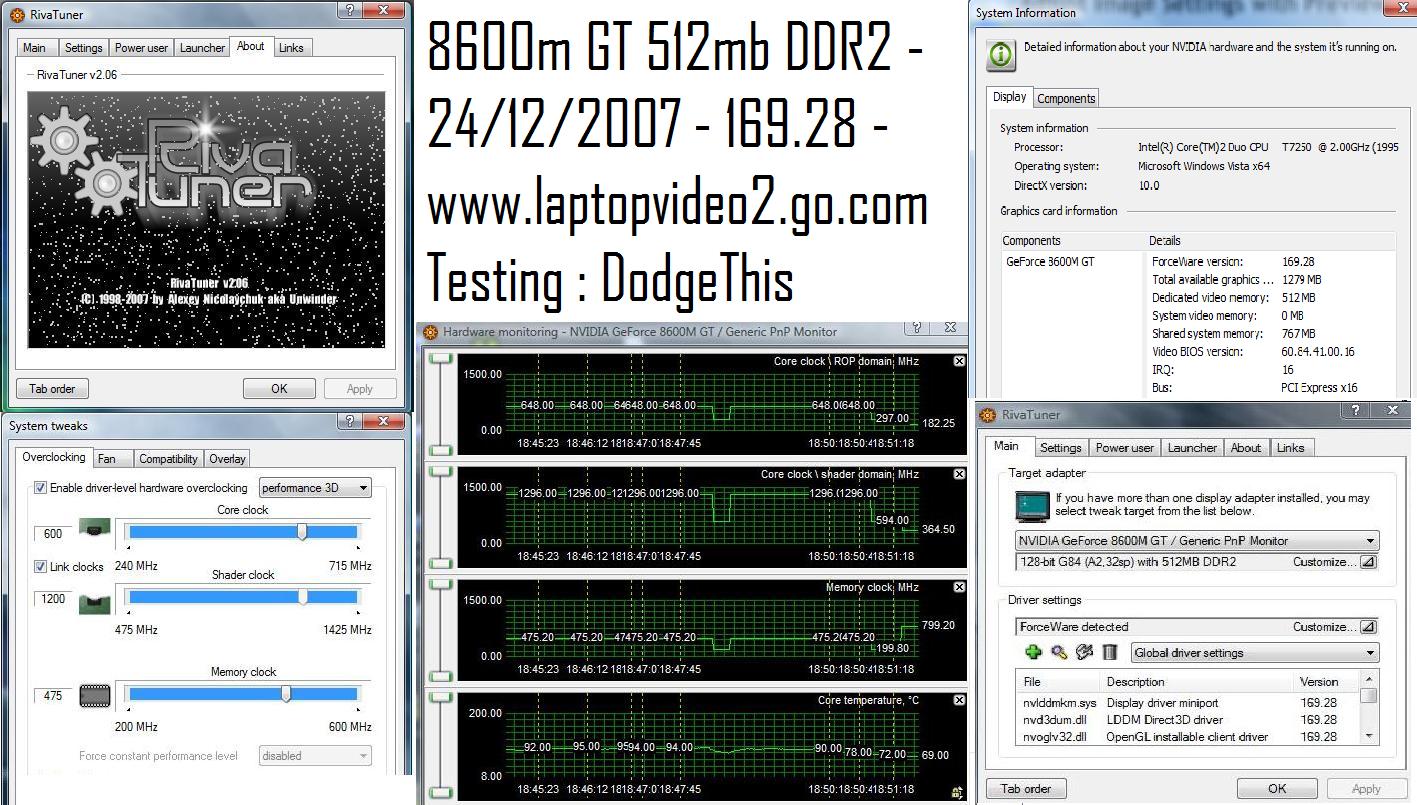Click the File column header
Viewport: 1417px width, 805px height.
(1058, 681)
